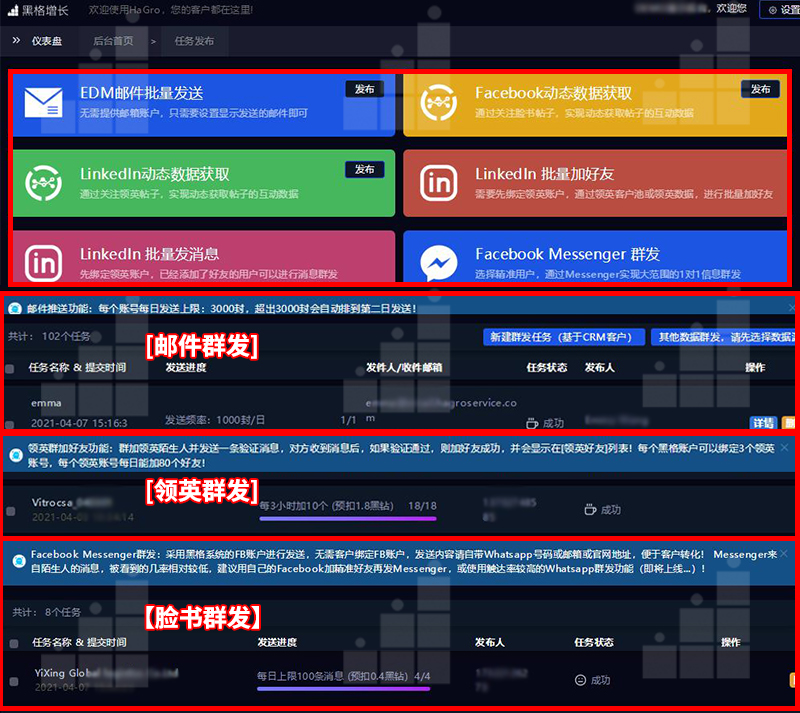Click the EDM mail envelope icon
Image resolution: width=800 pixels, height=713 pixels.
coord(44,101)
